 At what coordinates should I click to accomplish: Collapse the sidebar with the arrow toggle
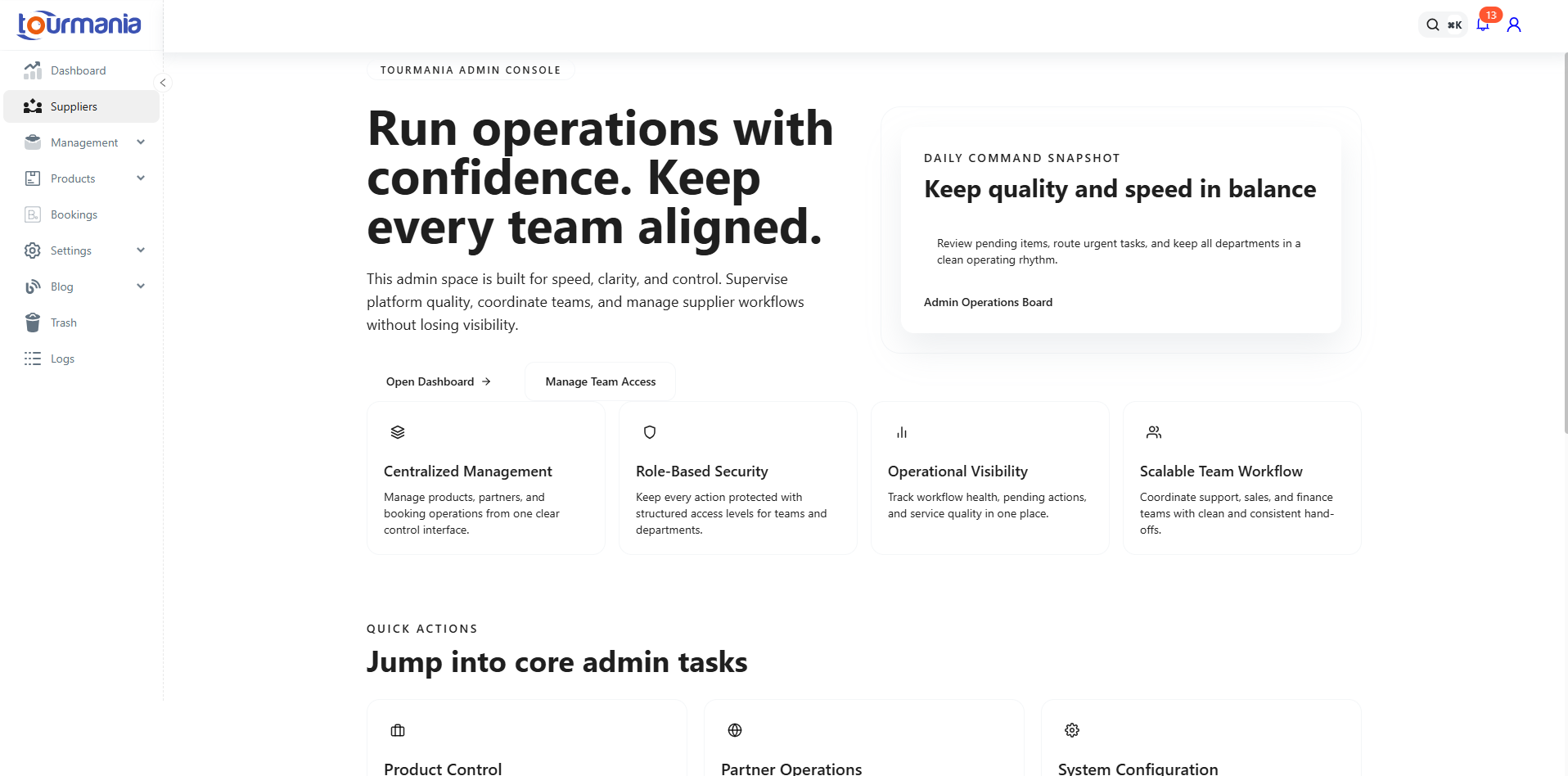tap(163, 83)
